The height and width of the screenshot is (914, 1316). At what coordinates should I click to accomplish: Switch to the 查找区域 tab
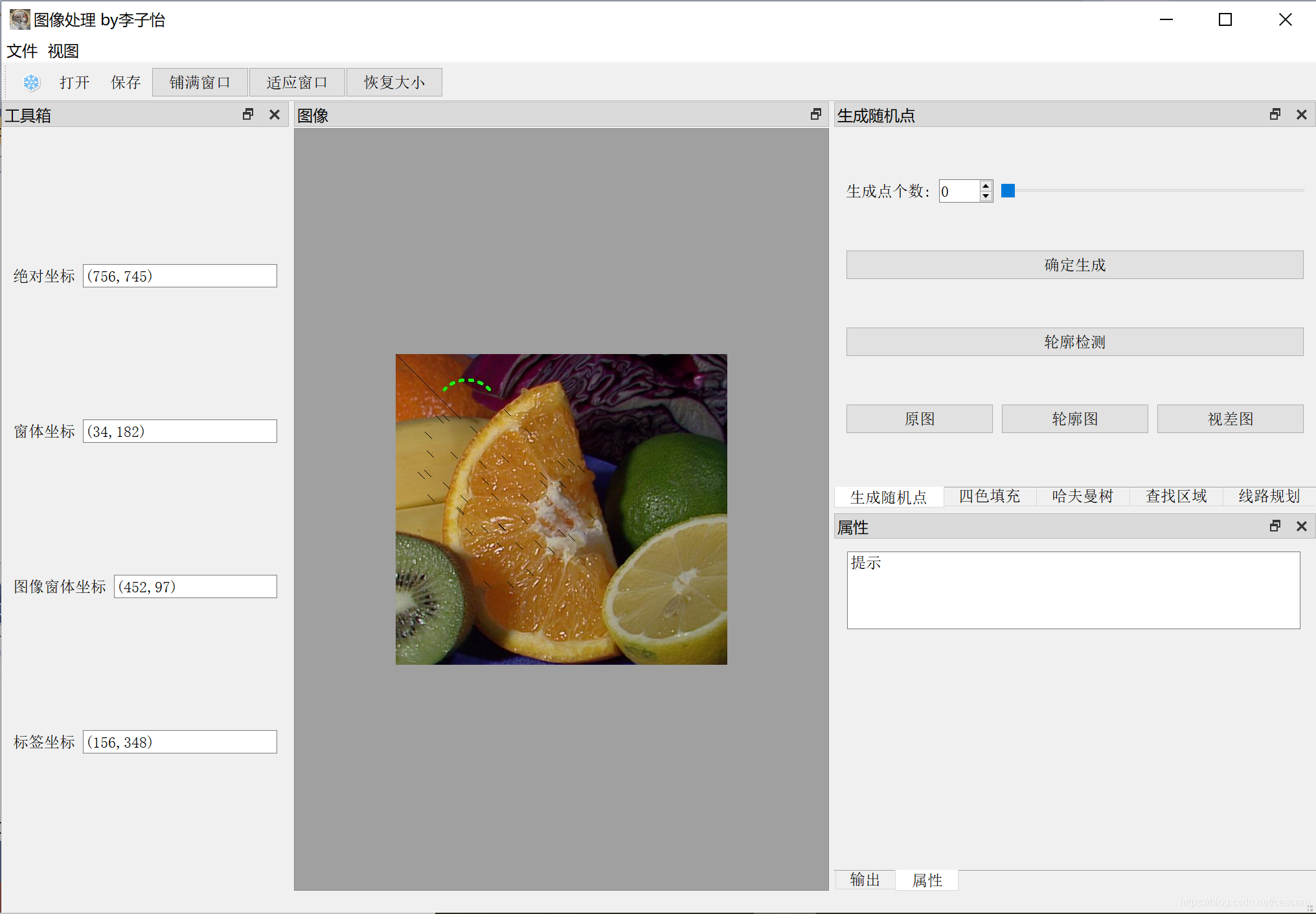(x=1176, y=496)
